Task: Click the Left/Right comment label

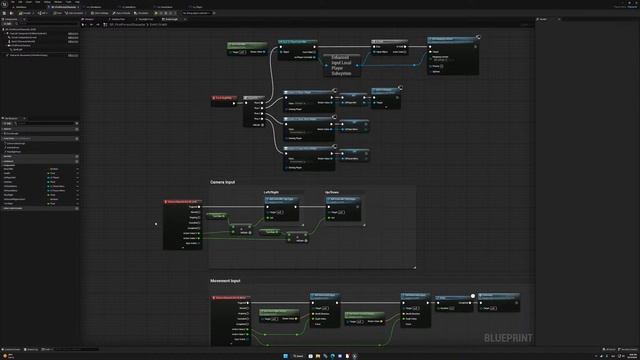Action: [271, 192]
